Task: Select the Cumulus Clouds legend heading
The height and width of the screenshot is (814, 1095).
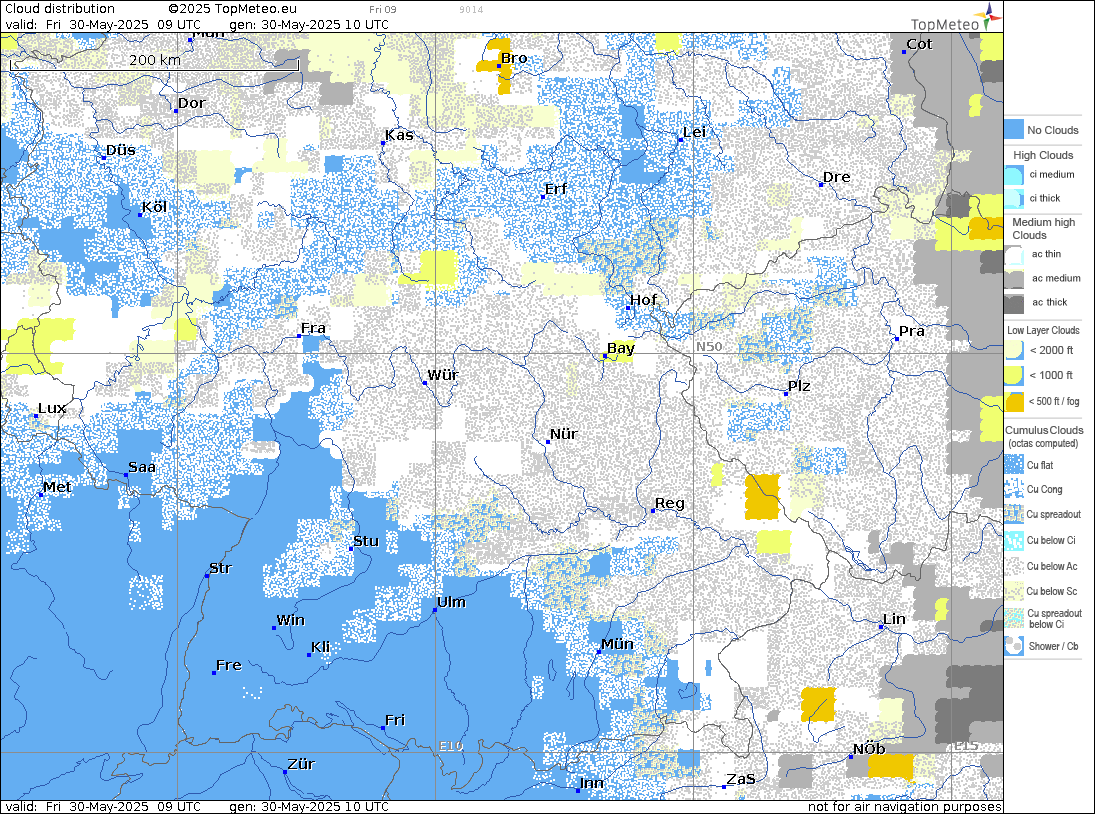Action: pyautogui.click(x=1044, y=430)
